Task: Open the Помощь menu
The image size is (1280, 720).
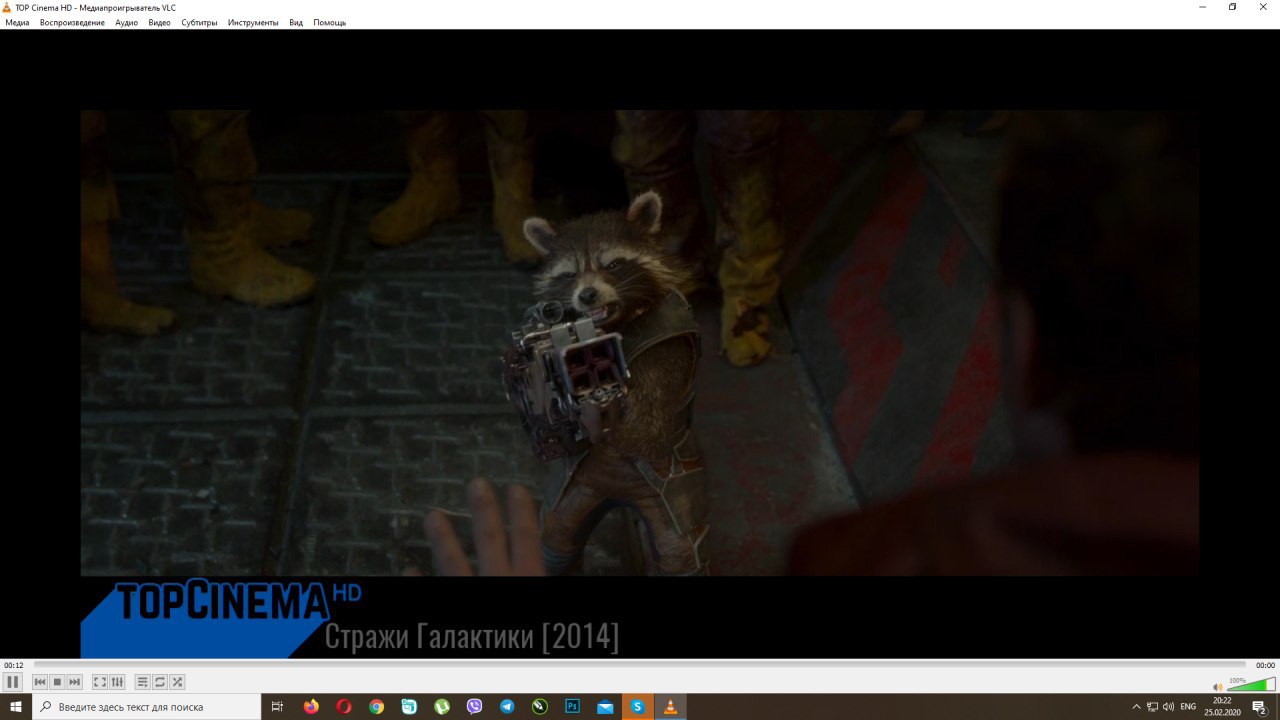Action: [x=330, y=22]
